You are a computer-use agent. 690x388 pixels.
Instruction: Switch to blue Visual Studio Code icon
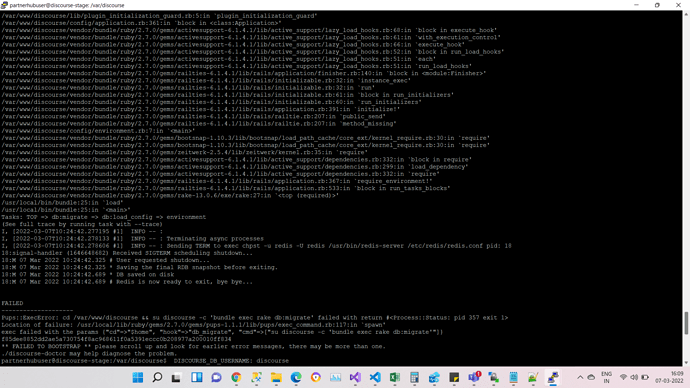(375, 377)
